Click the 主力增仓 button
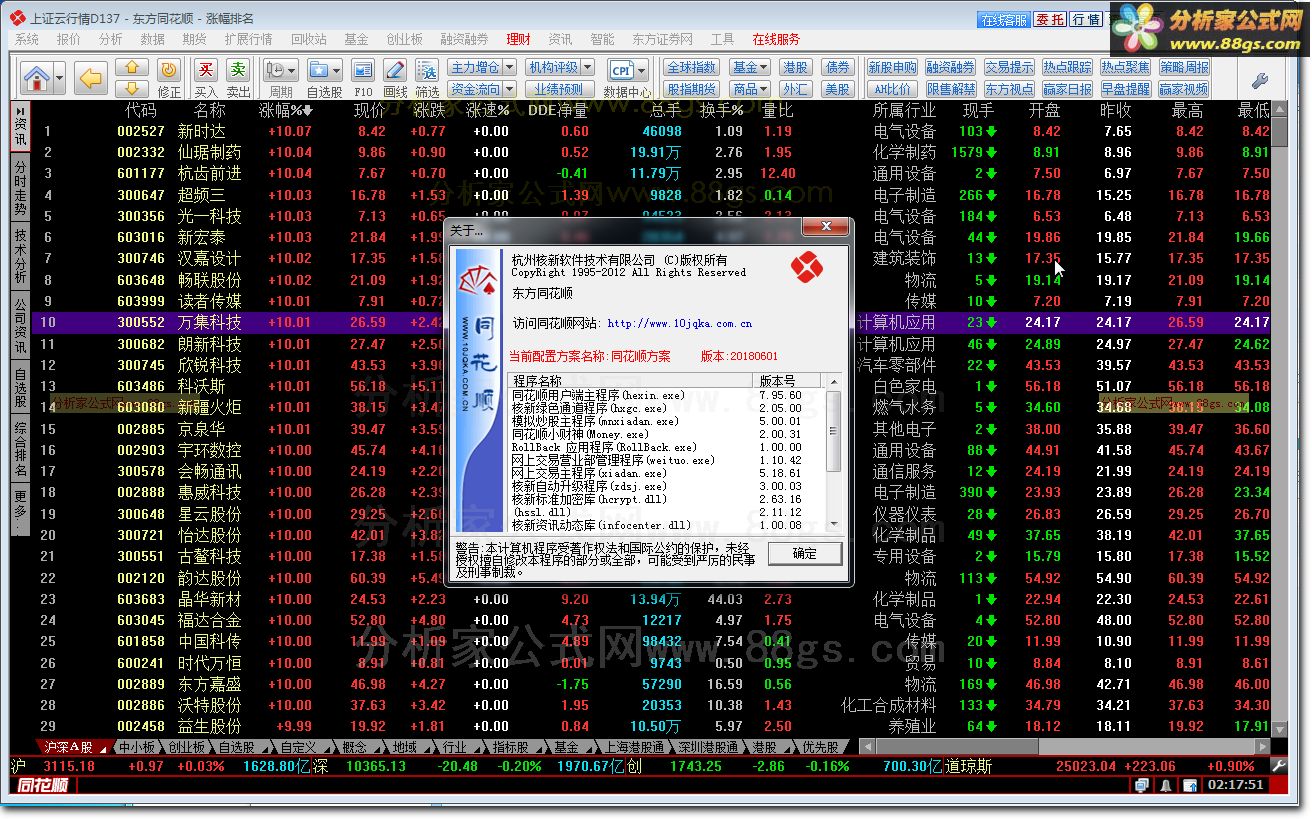1312x819 pixels. [474, 67]
